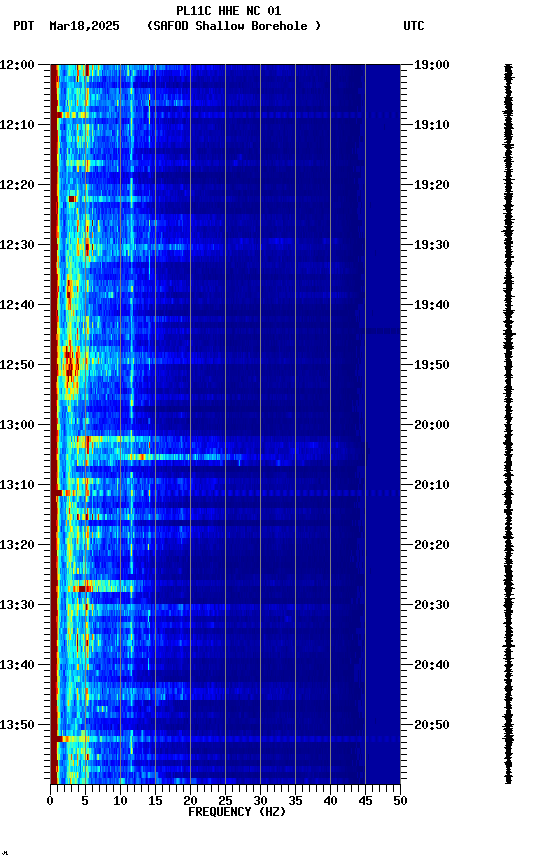Click the '50' frequency axis tick label

[x=400, y=802]
